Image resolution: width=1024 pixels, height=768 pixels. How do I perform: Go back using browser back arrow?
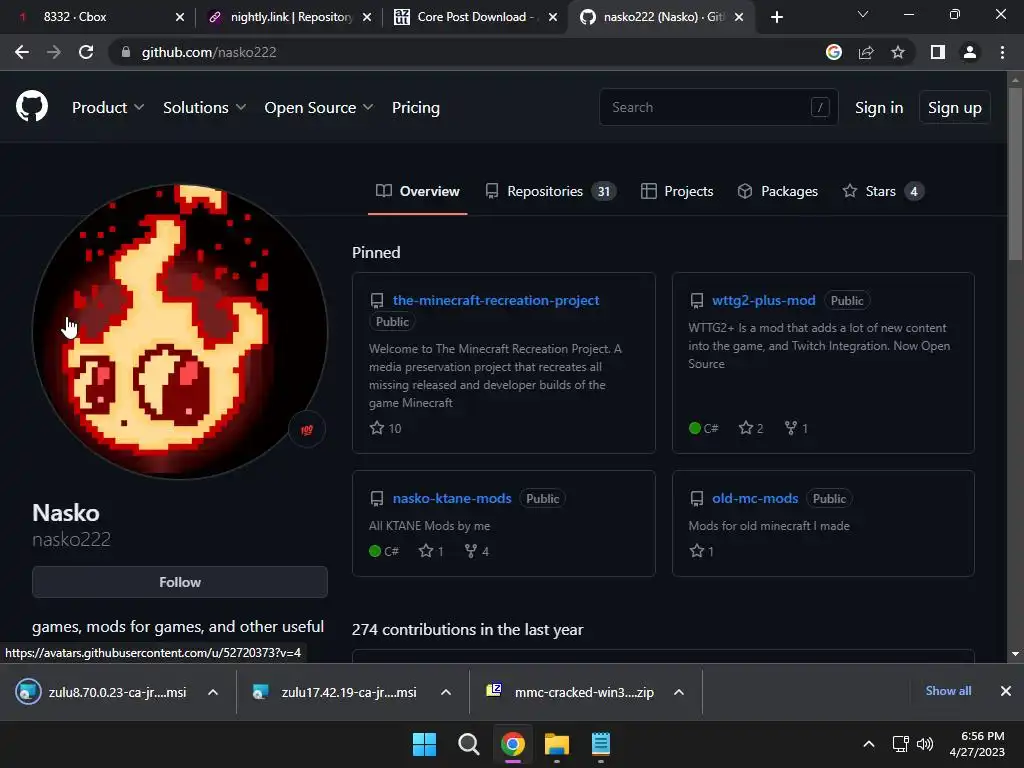pos(22,52)
